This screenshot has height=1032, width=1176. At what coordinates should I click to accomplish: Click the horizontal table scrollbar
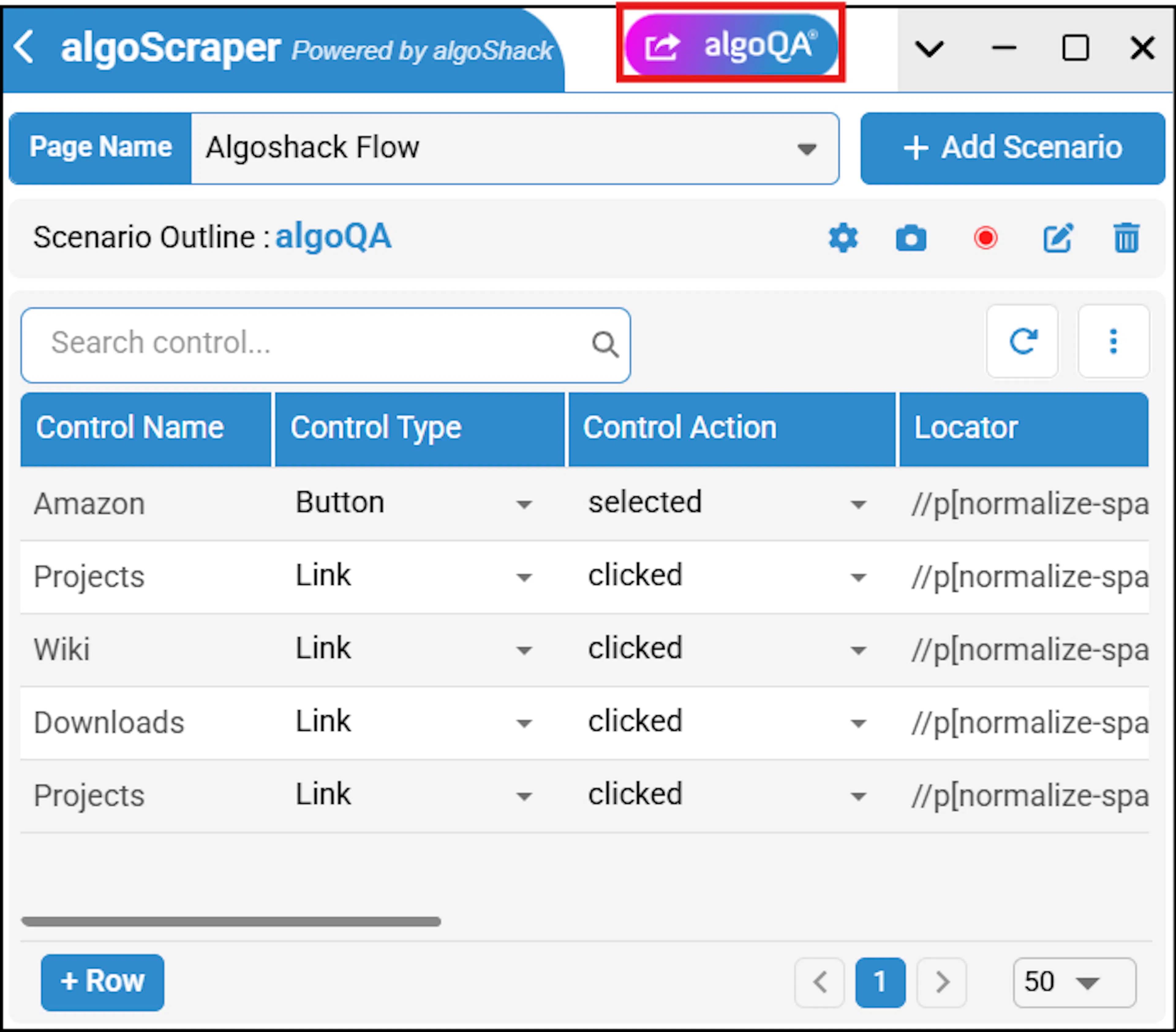pos(231,921)
